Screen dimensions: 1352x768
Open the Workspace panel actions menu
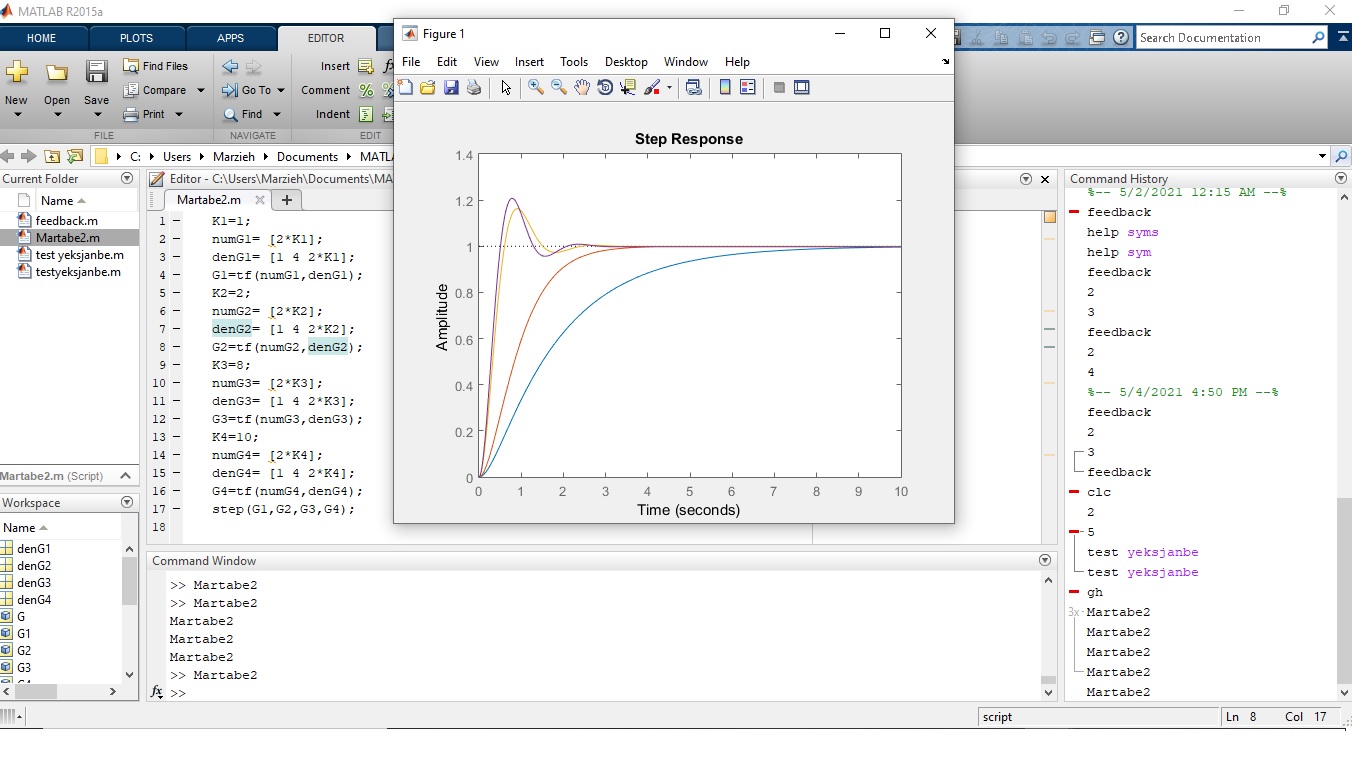coord(127,502)
